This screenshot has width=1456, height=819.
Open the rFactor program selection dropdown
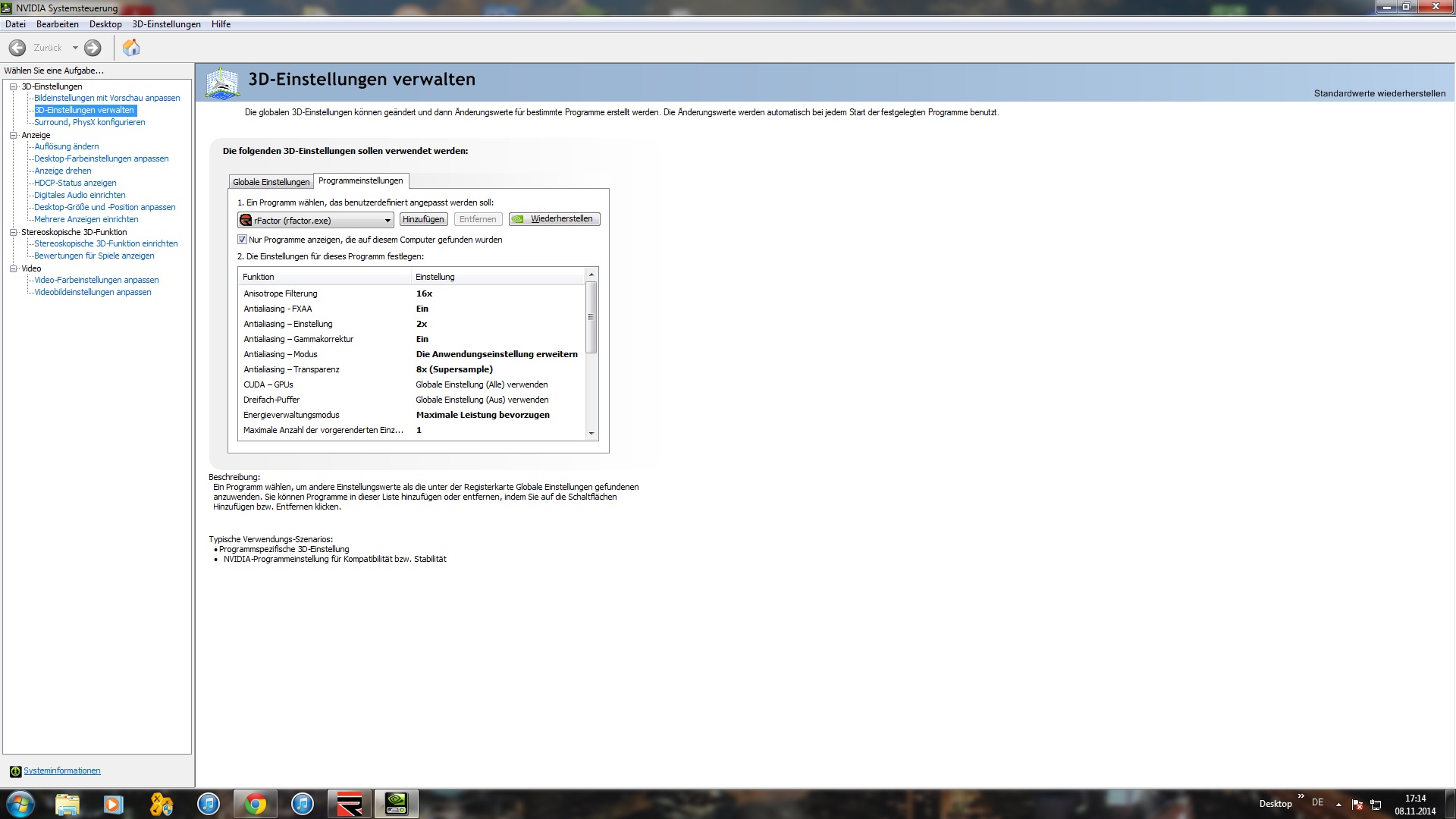(387, 221)
